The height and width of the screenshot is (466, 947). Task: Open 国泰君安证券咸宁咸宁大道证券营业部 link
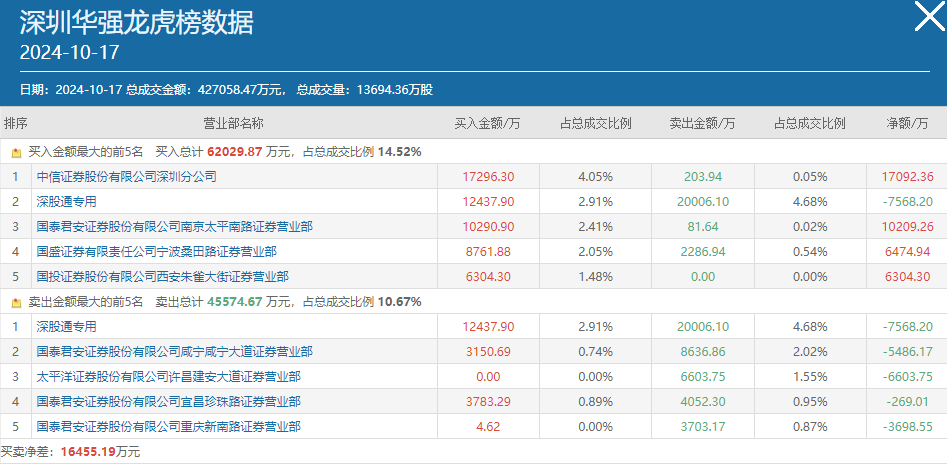[x=175, y=352]
